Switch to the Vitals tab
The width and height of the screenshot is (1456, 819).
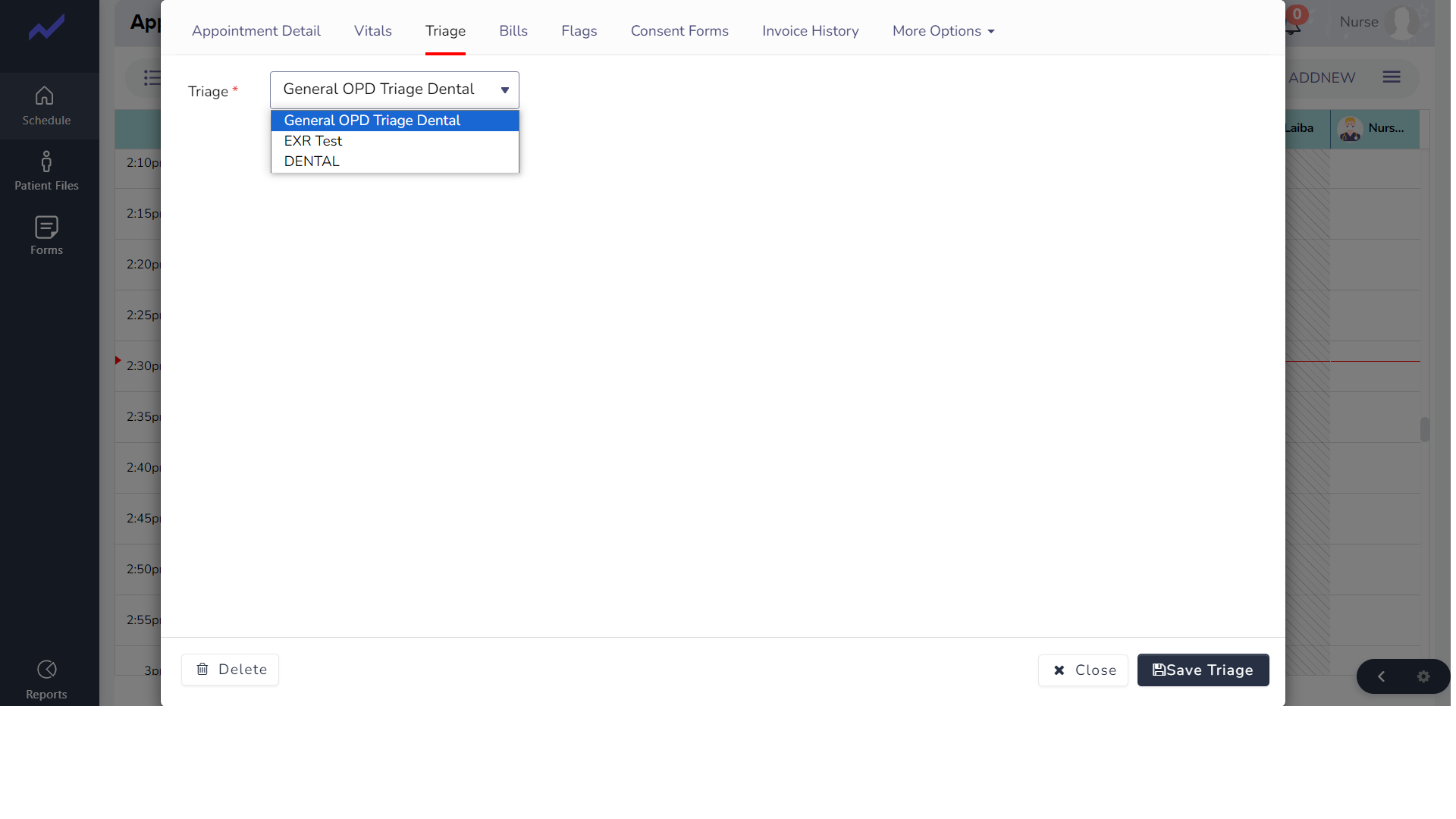tap(372, 31)
